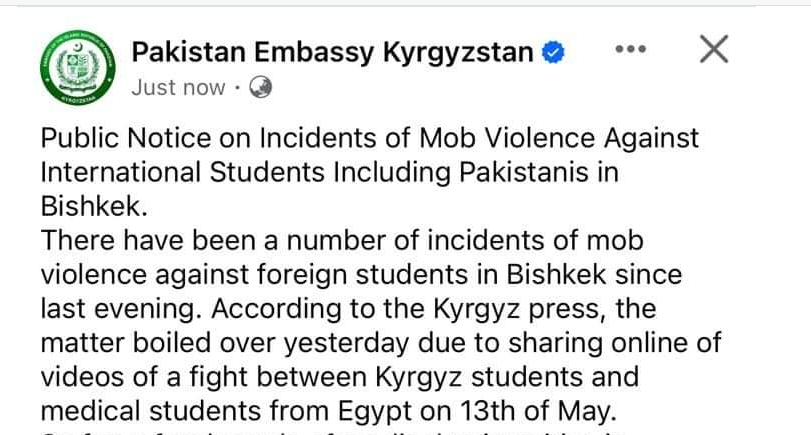Click the partially cut-off bottom text line
811x435 pixels.
[334, 431]
